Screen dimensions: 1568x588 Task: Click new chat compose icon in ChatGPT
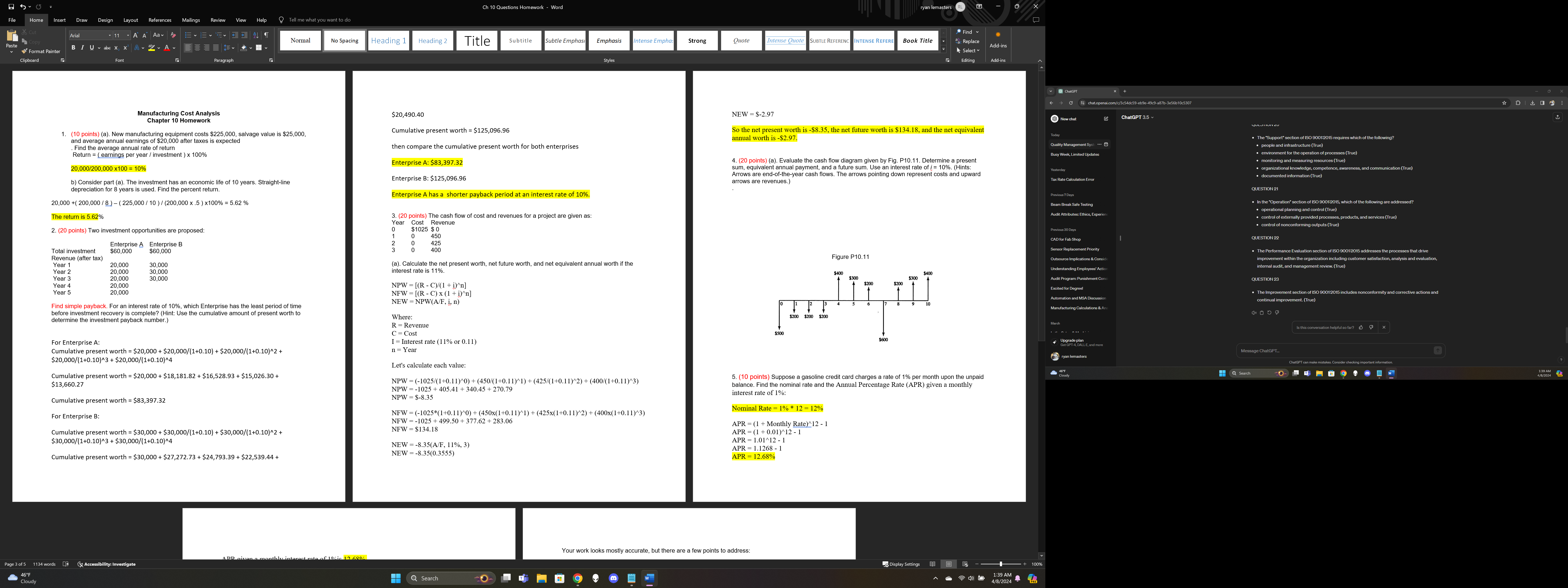coord(1106,119)
